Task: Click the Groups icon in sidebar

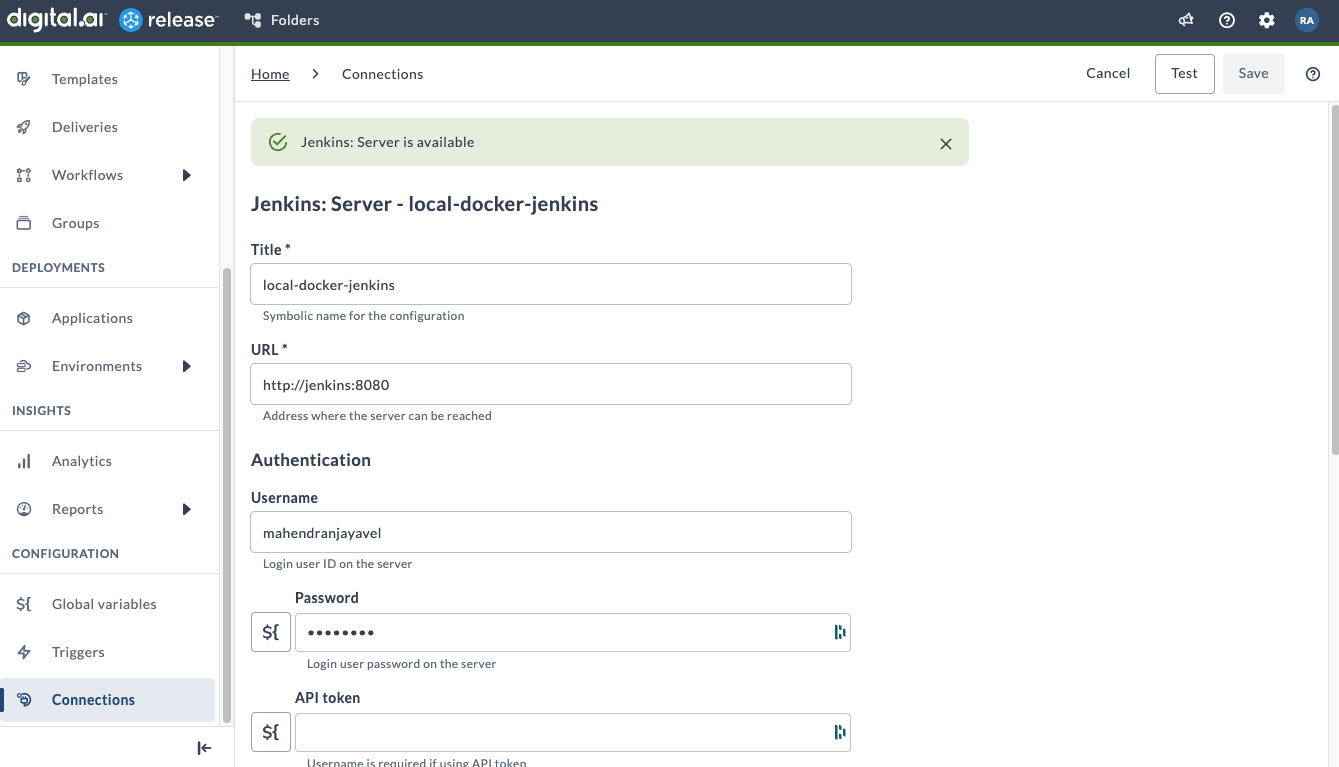Action: pos(24,223)
